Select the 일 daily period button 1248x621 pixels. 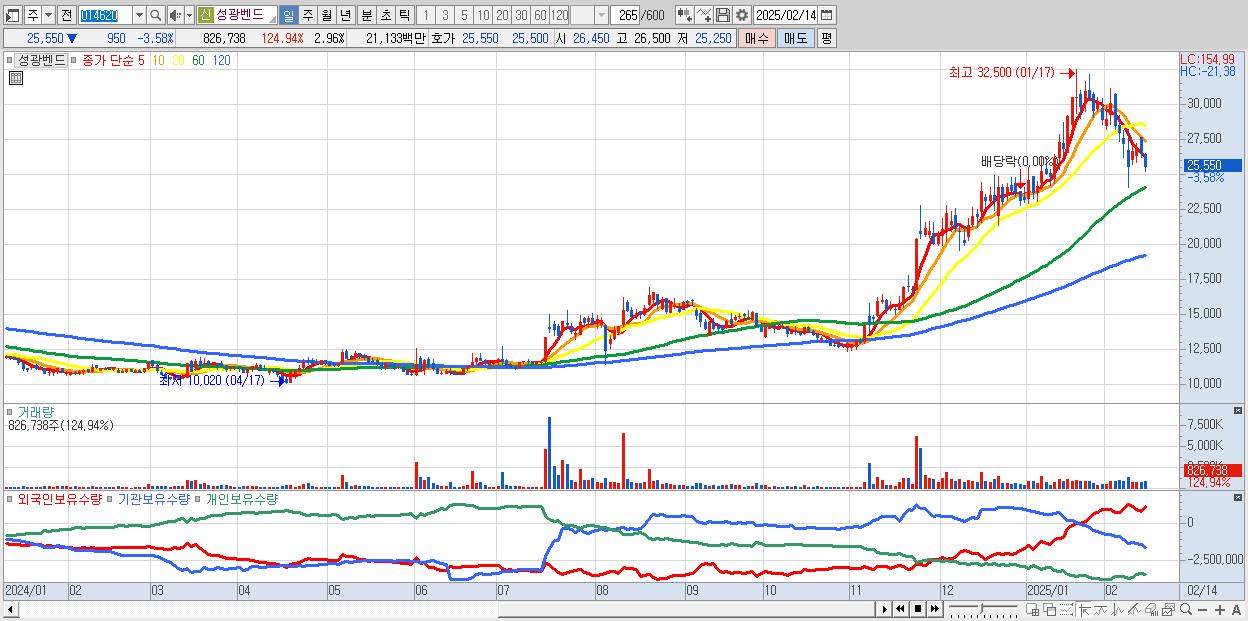pyautogui.click(x=288, y=15)
